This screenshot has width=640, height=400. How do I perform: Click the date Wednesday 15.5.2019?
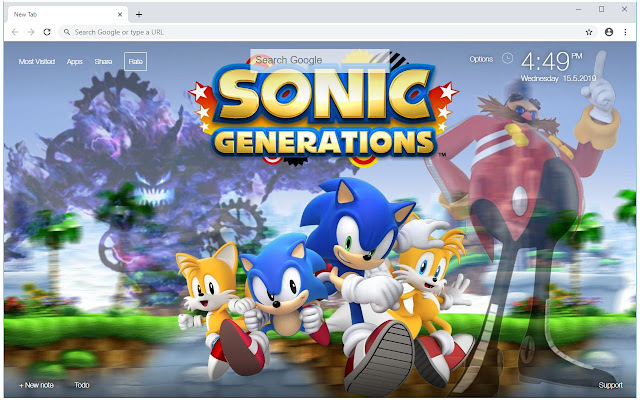[x=558, y=78]
